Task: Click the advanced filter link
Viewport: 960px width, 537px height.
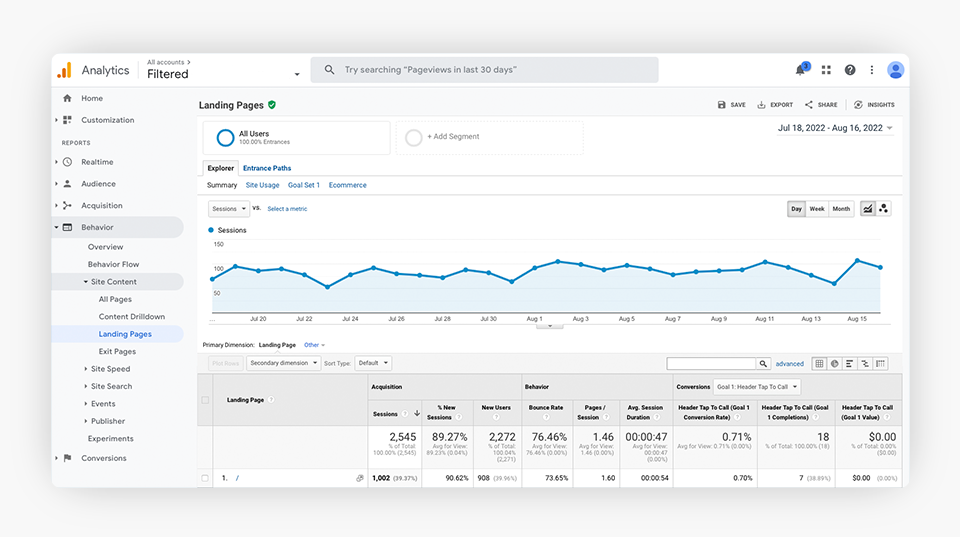Action: point(789,364)
